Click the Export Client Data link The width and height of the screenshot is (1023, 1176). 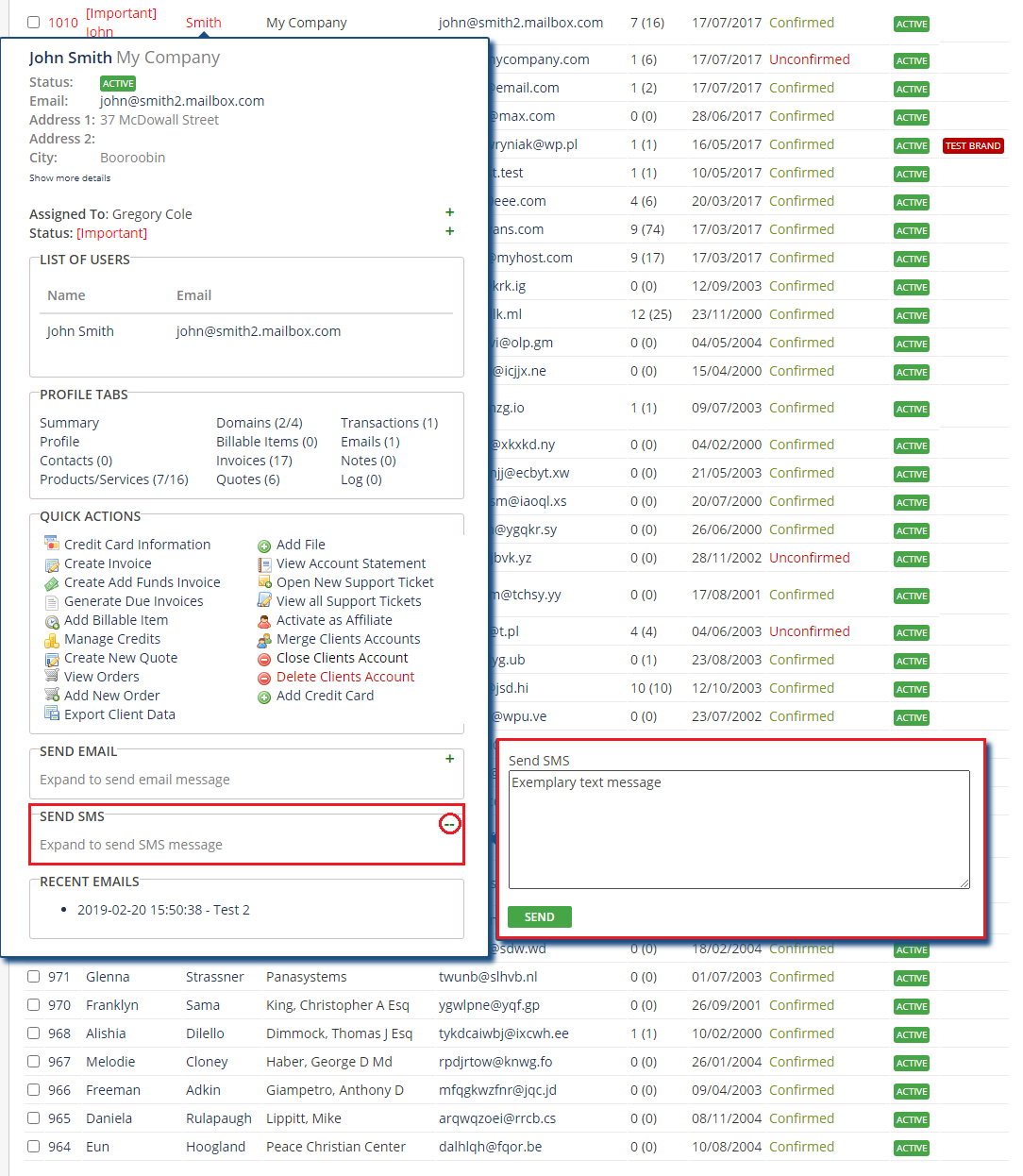[x=120, y=714]
